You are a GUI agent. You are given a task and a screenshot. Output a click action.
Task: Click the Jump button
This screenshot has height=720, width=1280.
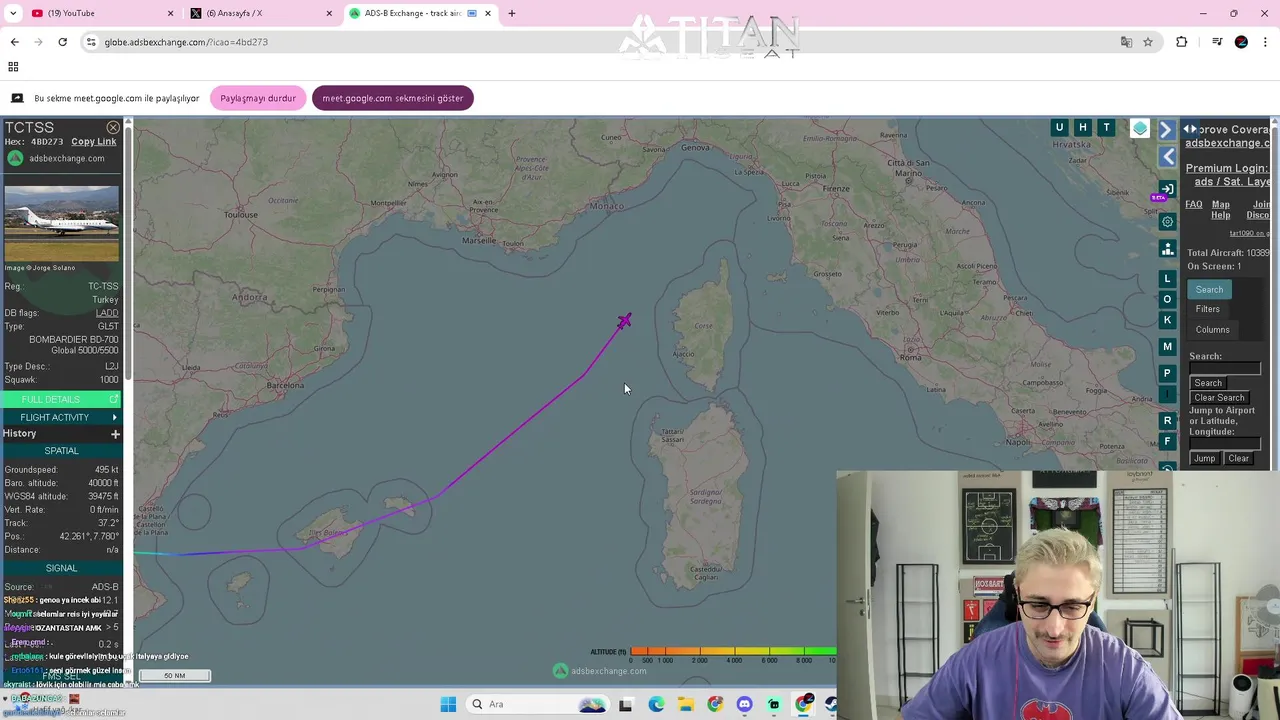1204,459
